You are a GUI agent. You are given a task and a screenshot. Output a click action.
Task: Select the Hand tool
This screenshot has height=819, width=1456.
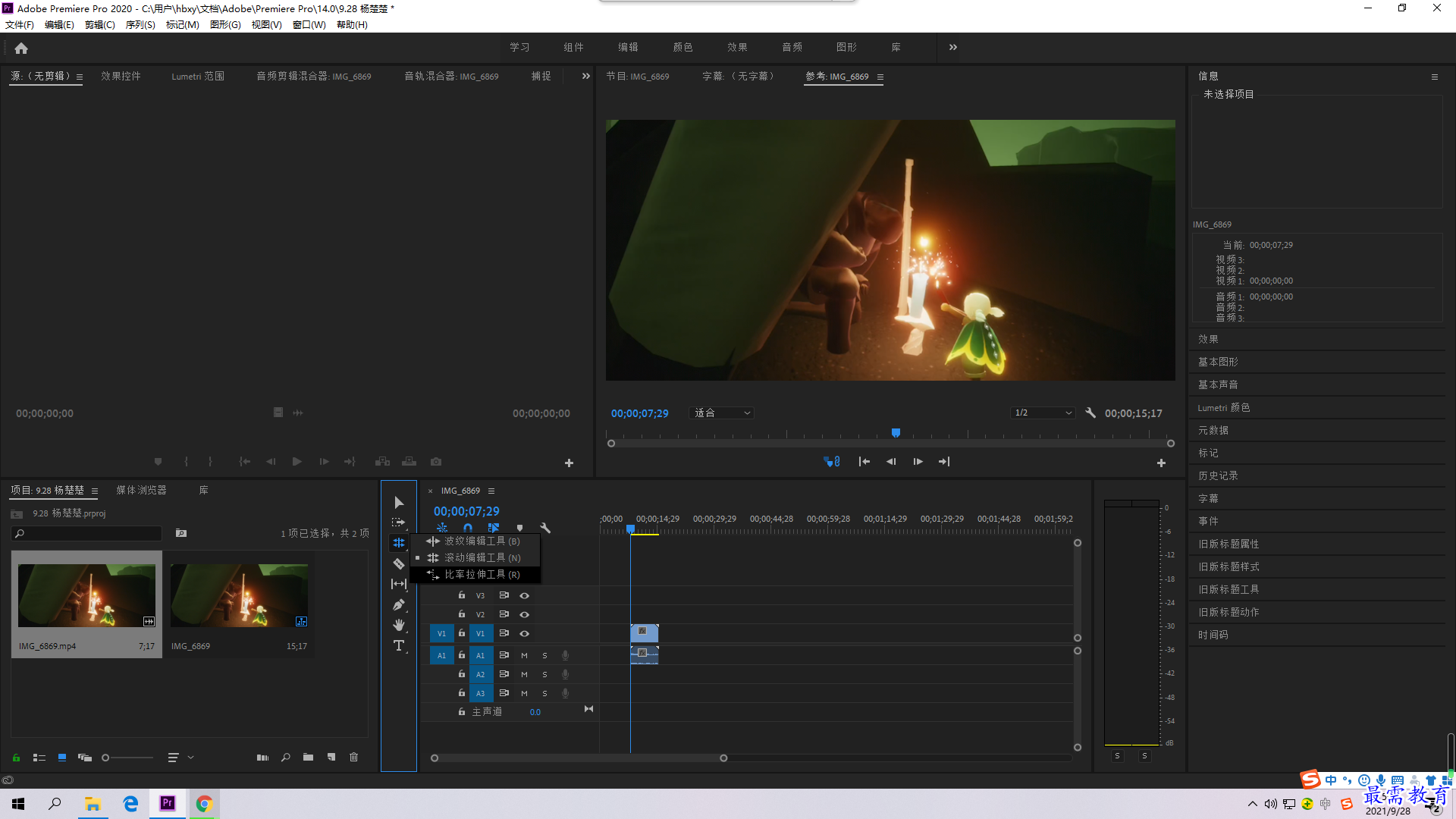point(399,625)
